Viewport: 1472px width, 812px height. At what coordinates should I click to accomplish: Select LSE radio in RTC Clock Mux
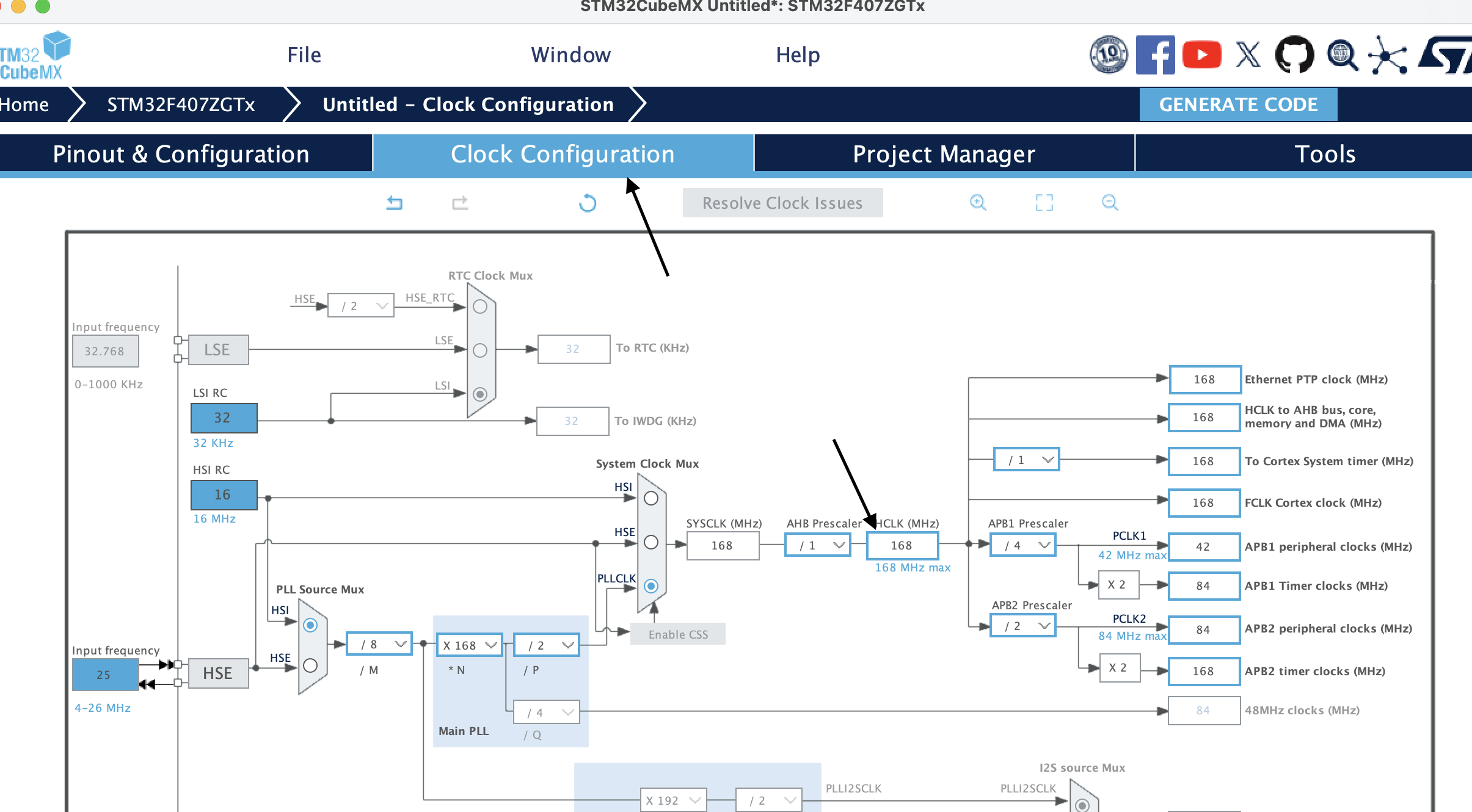(x=480, y=350)
